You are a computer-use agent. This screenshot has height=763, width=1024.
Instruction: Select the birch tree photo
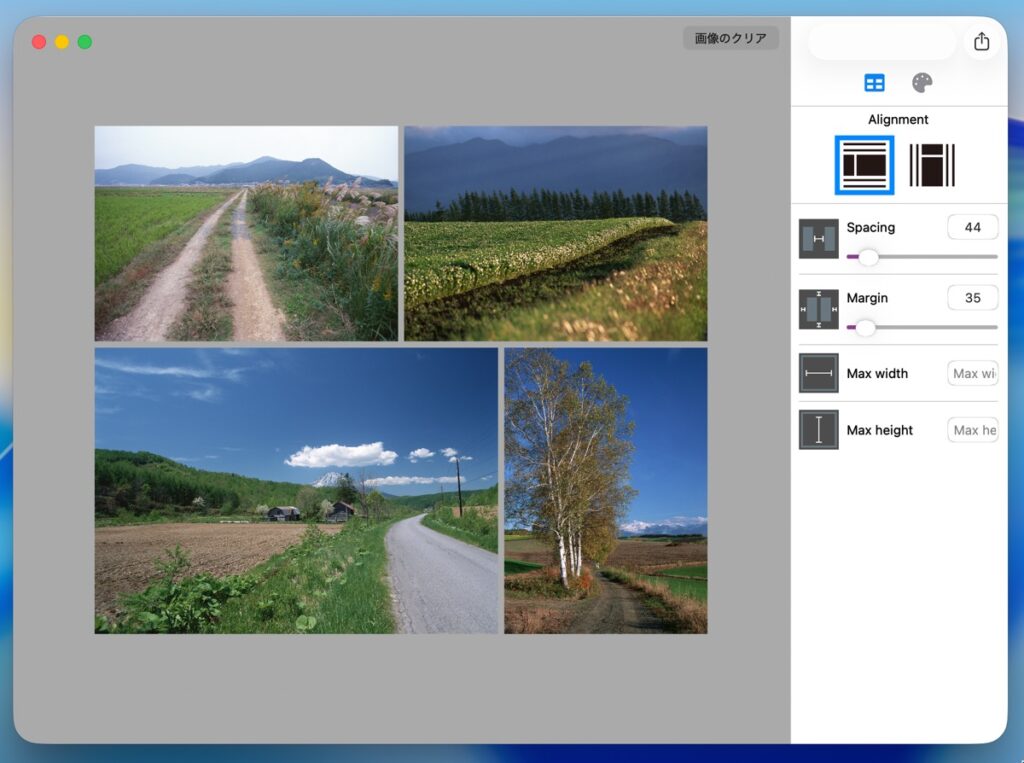click(605, 490)
